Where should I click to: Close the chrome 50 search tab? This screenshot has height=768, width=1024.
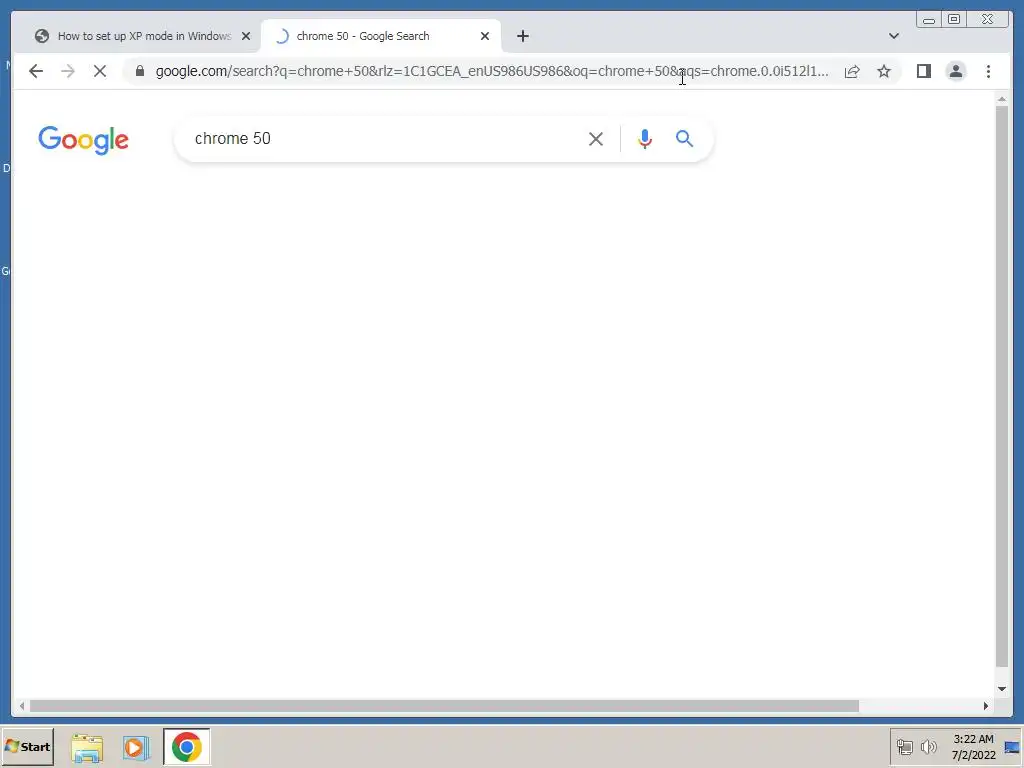tap(485, 36)
